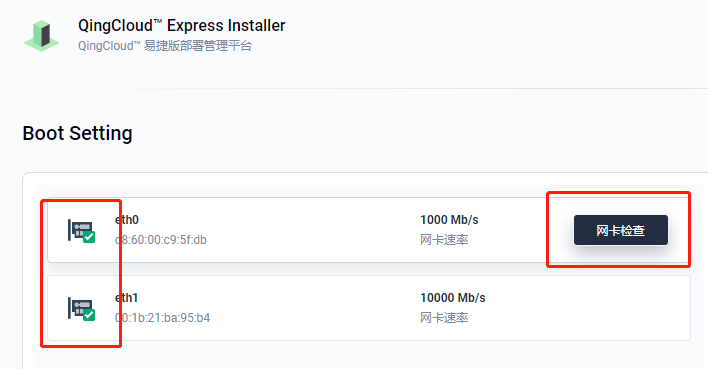Click the Boot Setting heading
The image size is (708, 369).
tap(77, 133)
